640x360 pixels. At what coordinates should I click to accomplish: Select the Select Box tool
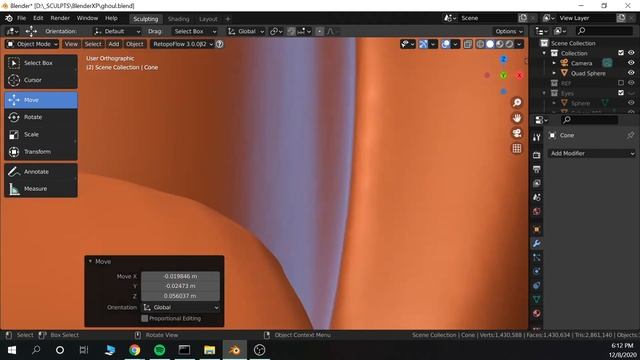pyautogui.click(x=41, y=63)
